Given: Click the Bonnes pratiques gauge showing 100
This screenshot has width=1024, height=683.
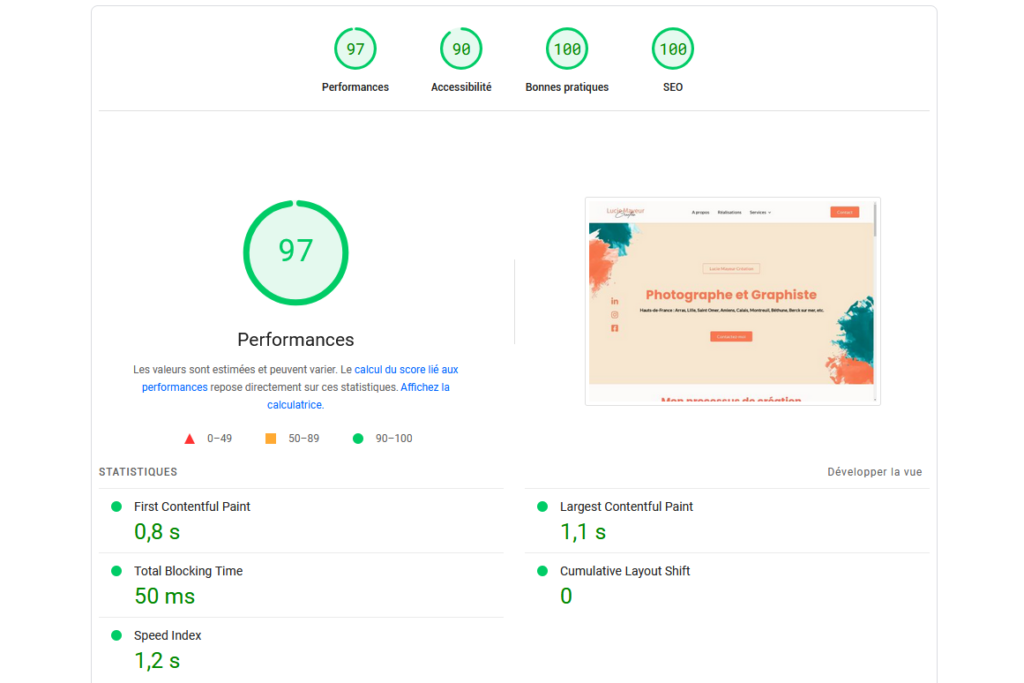Looking at the screenshot, I should (x=567, y=48).
